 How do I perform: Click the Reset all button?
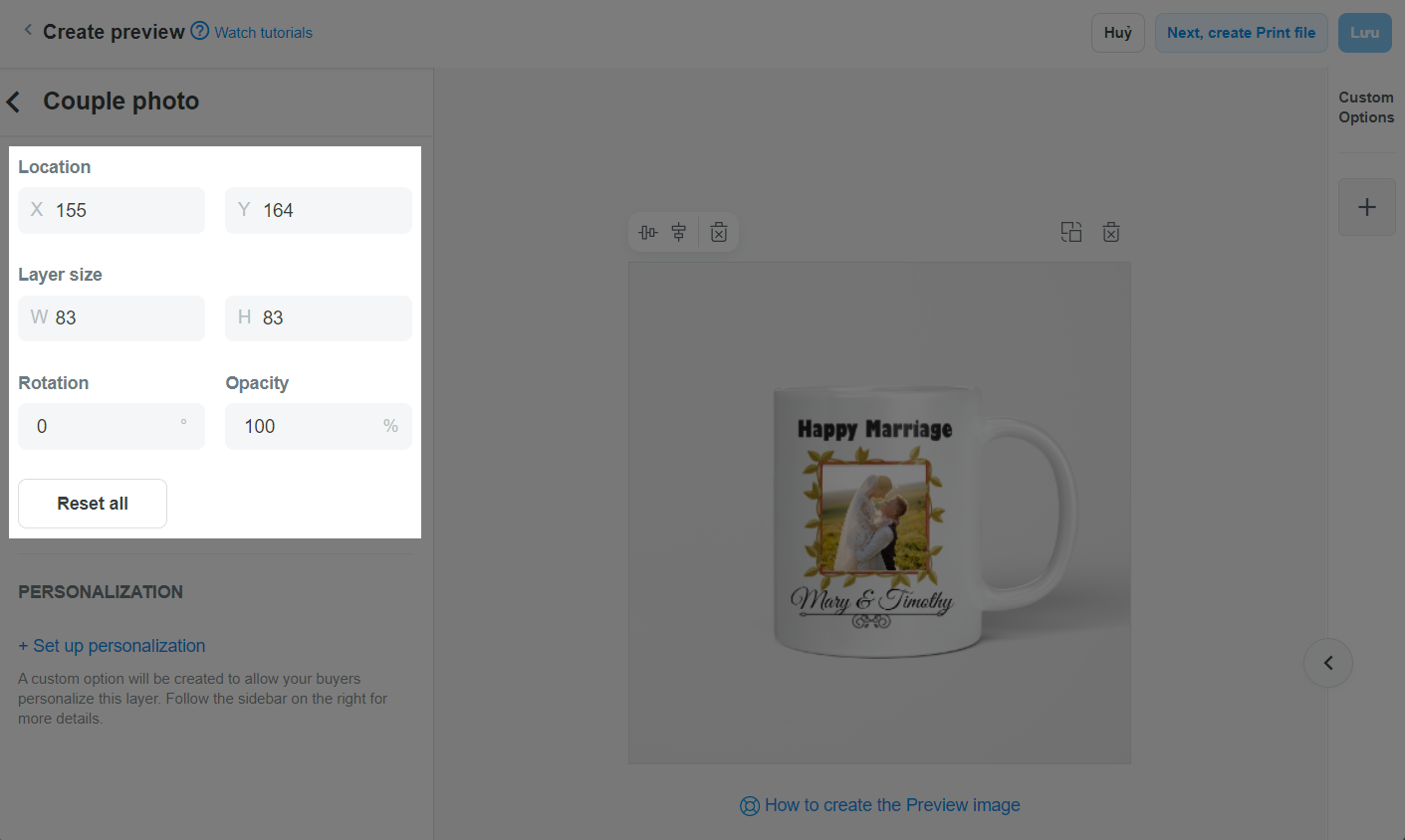click(x=93, y=504)
